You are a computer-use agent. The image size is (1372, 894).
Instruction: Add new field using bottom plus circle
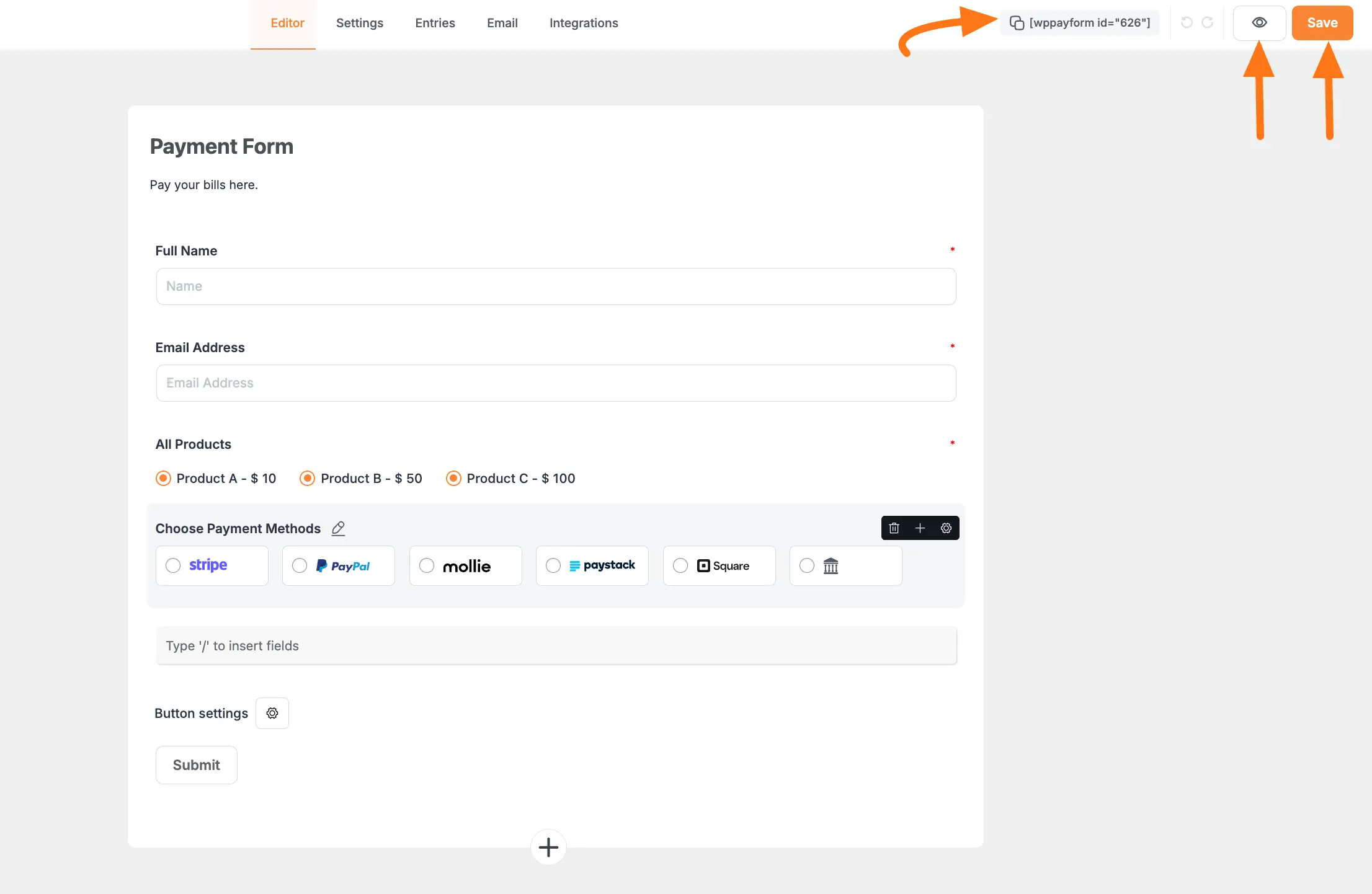point(548,847)
